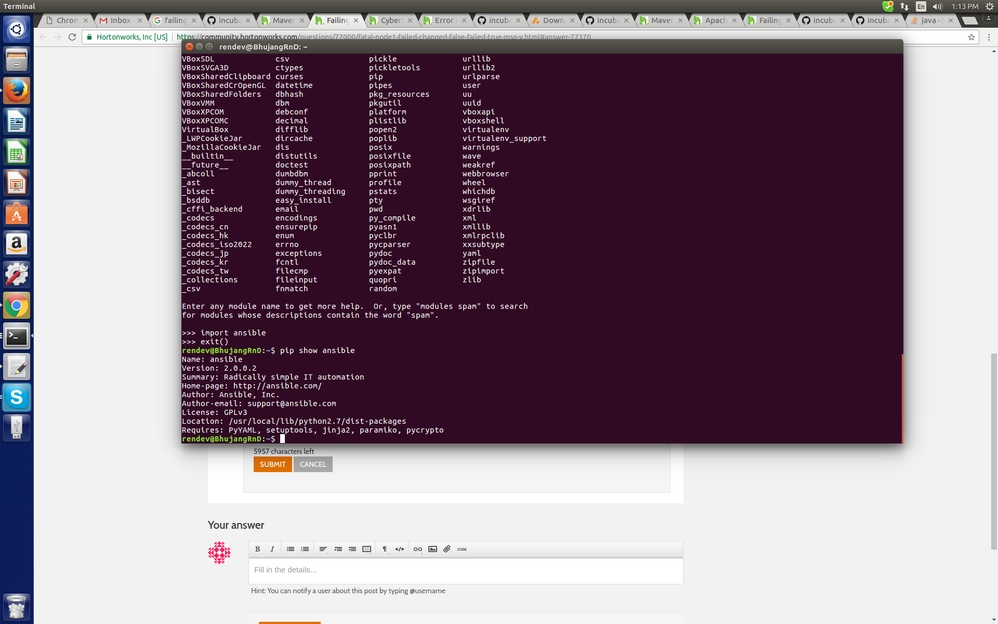
Task: Click the 'Fill in the details...' answer field
Action: tap(465, 571)
